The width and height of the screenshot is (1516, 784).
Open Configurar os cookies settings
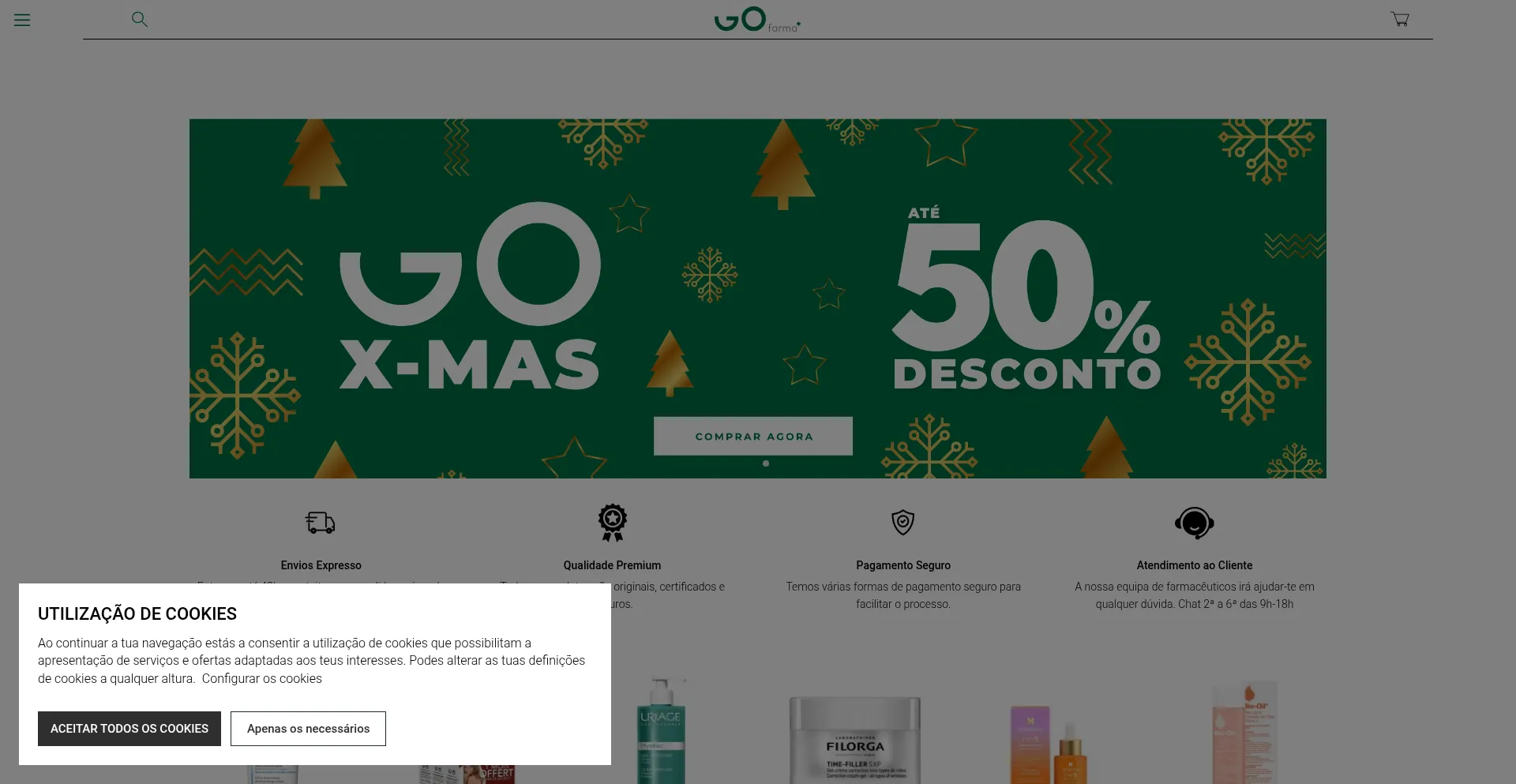point(261,678)
